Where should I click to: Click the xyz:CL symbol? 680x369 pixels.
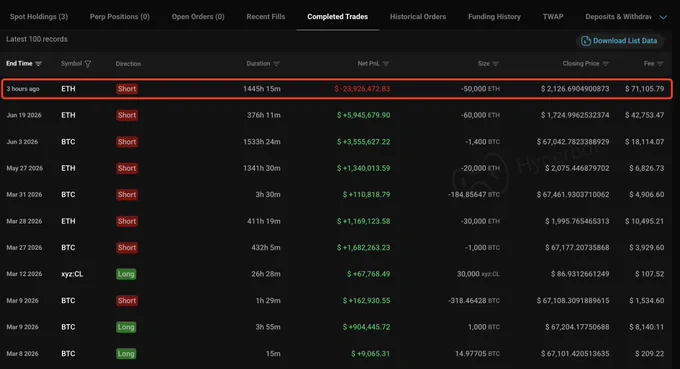point(72,274)
